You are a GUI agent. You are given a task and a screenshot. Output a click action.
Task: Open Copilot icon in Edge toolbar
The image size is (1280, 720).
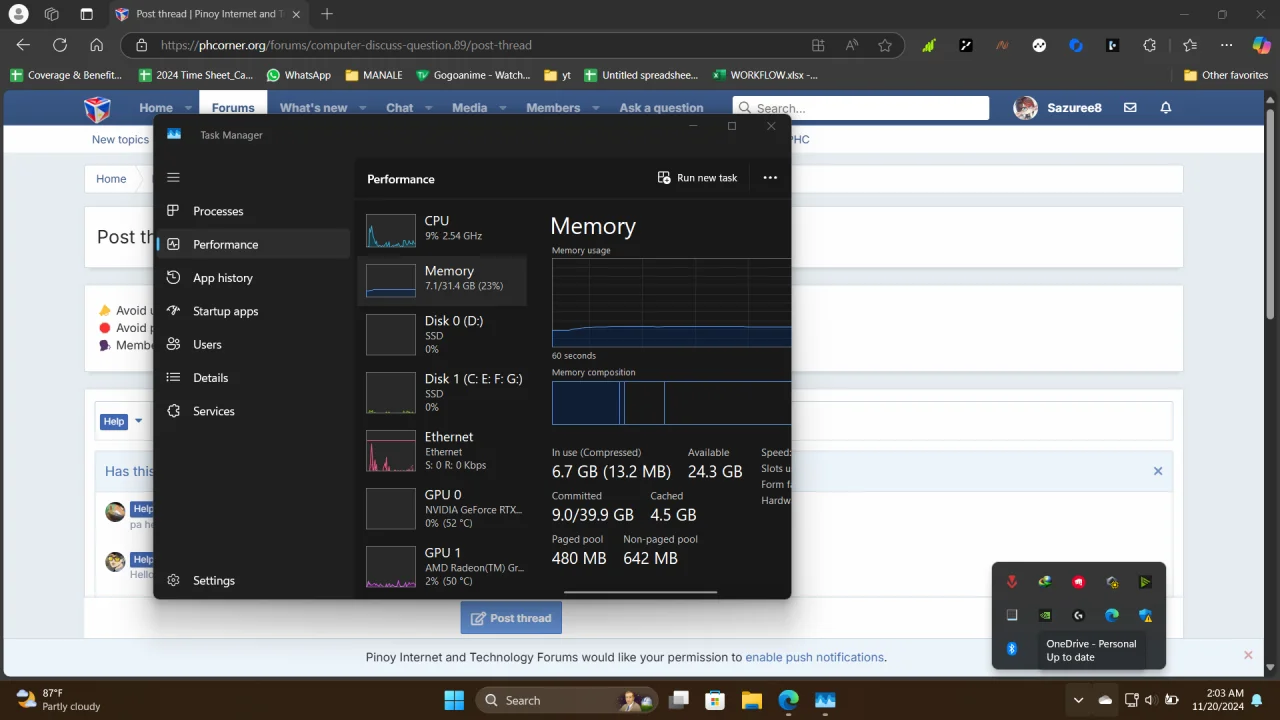click(x=1262, y=45)
